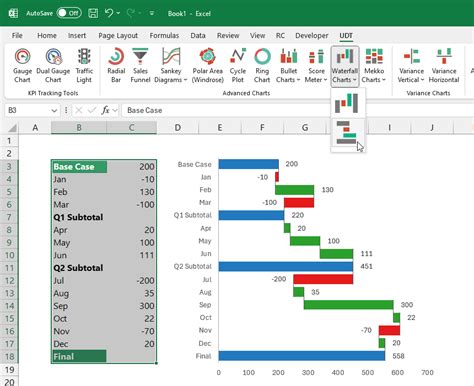Cancel the formula bar entry (X)
474x386 pixels.
(x=79, y=110)
